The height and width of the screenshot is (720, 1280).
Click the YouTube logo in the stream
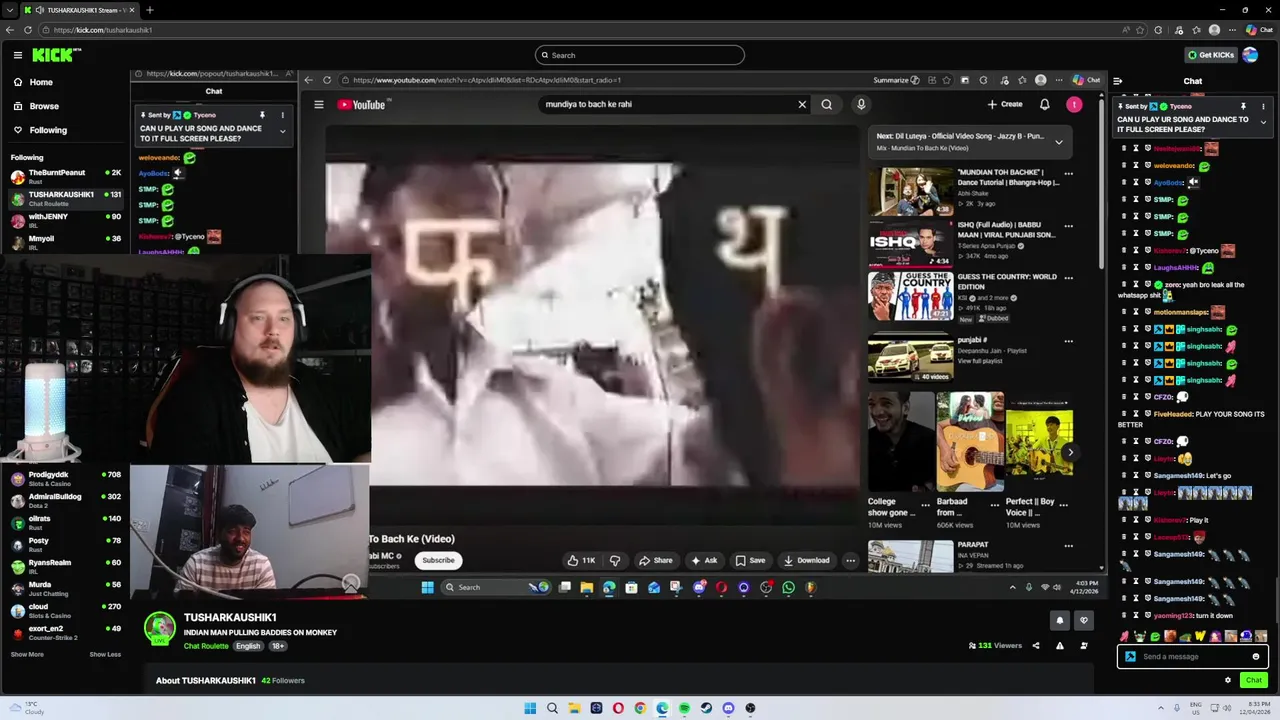click(362, 104)
